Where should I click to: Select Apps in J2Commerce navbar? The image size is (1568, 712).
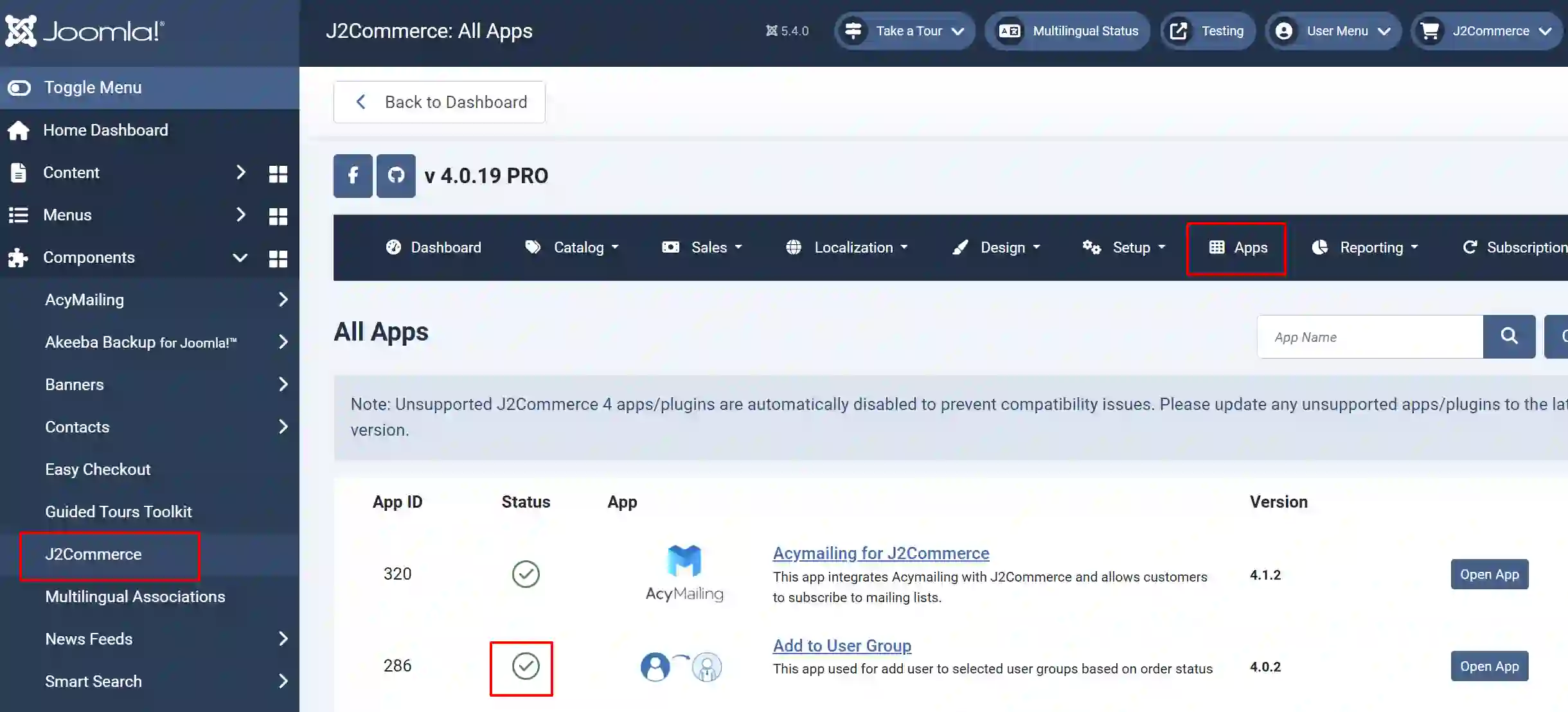click(x=1238, y=247)
